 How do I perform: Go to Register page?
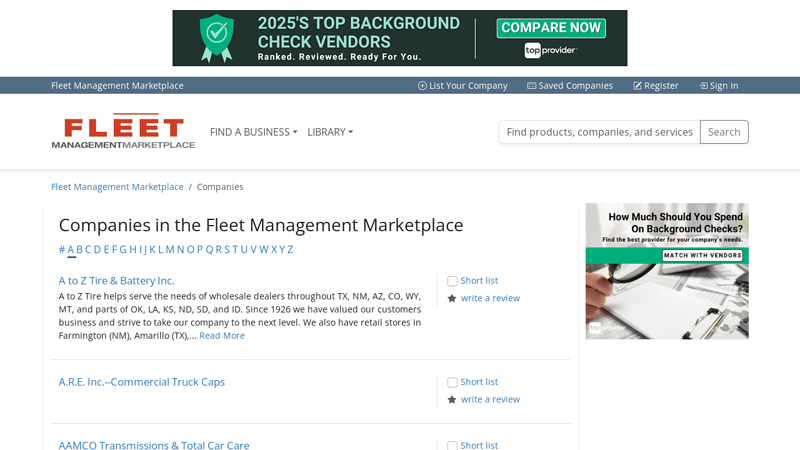656,86
